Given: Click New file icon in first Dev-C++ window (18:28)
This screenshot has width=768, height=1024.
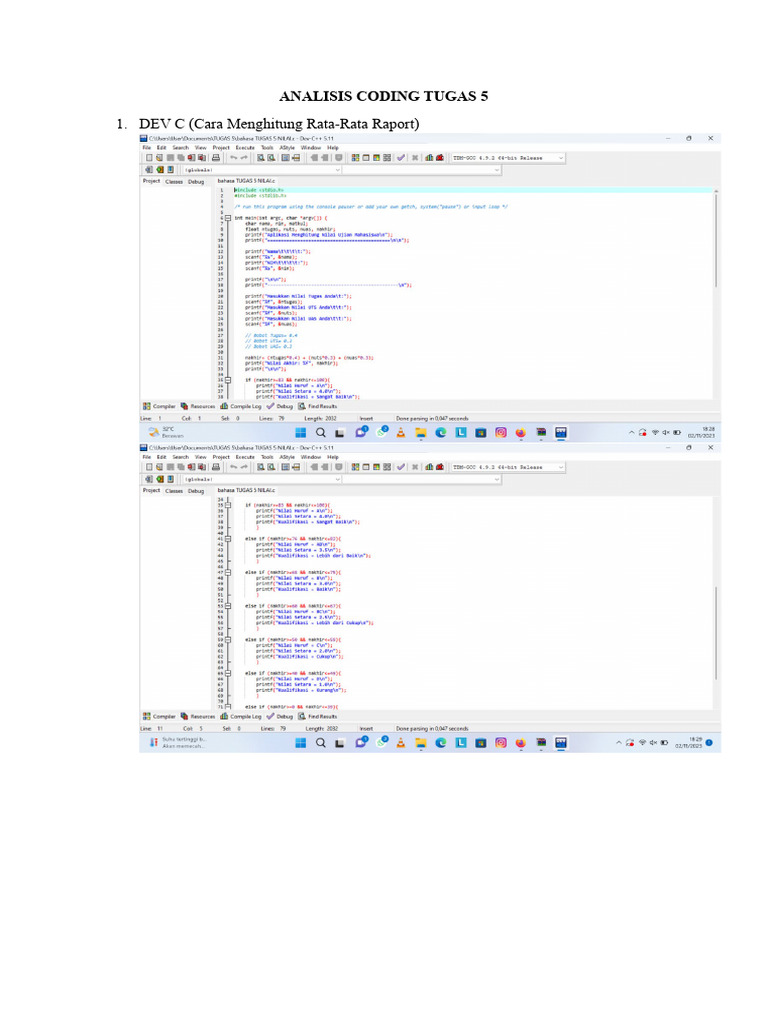Looking at the screenshot, I should [x=149, y=157].
